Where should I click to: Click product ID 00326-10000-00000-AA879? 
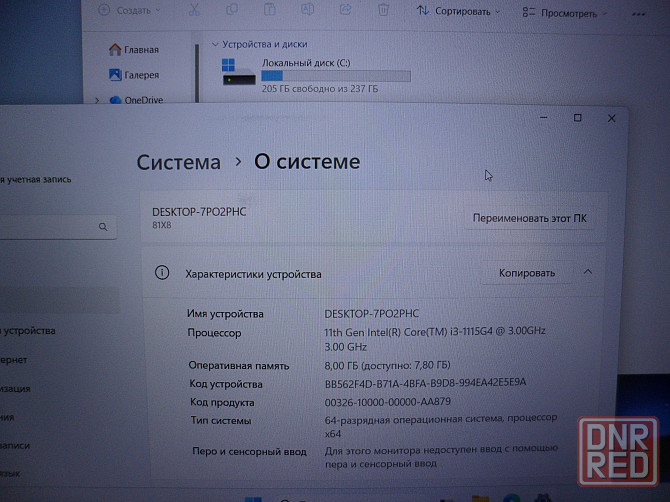387,402
